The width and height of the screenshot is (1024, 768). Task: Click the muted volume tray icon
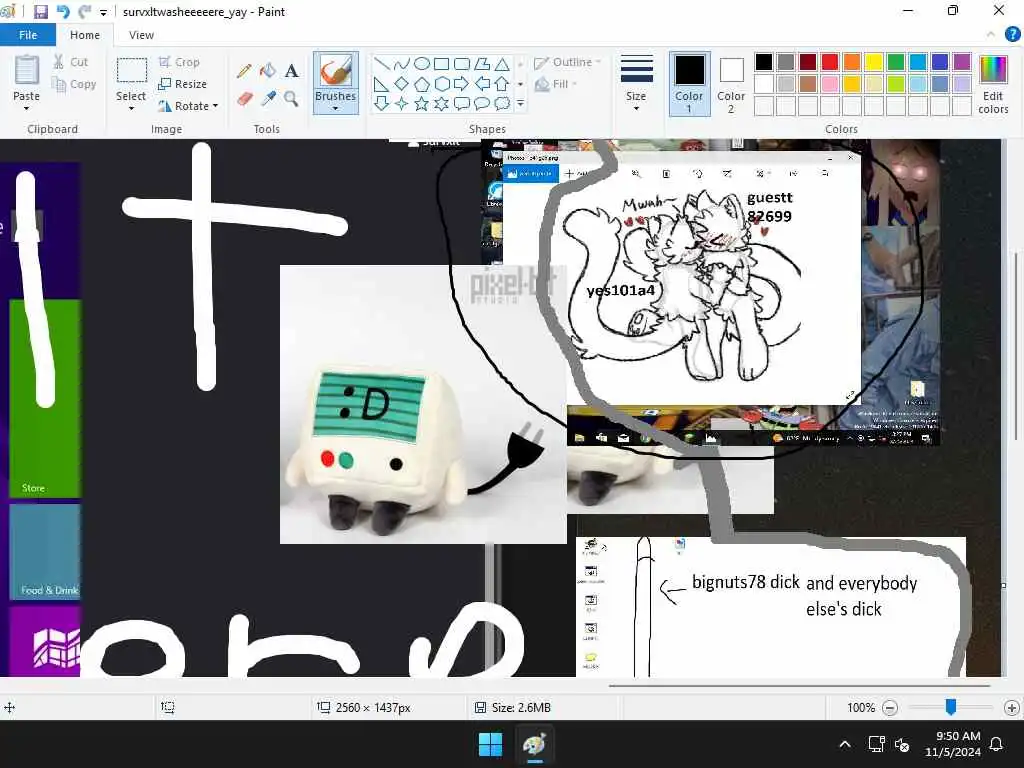902,744
